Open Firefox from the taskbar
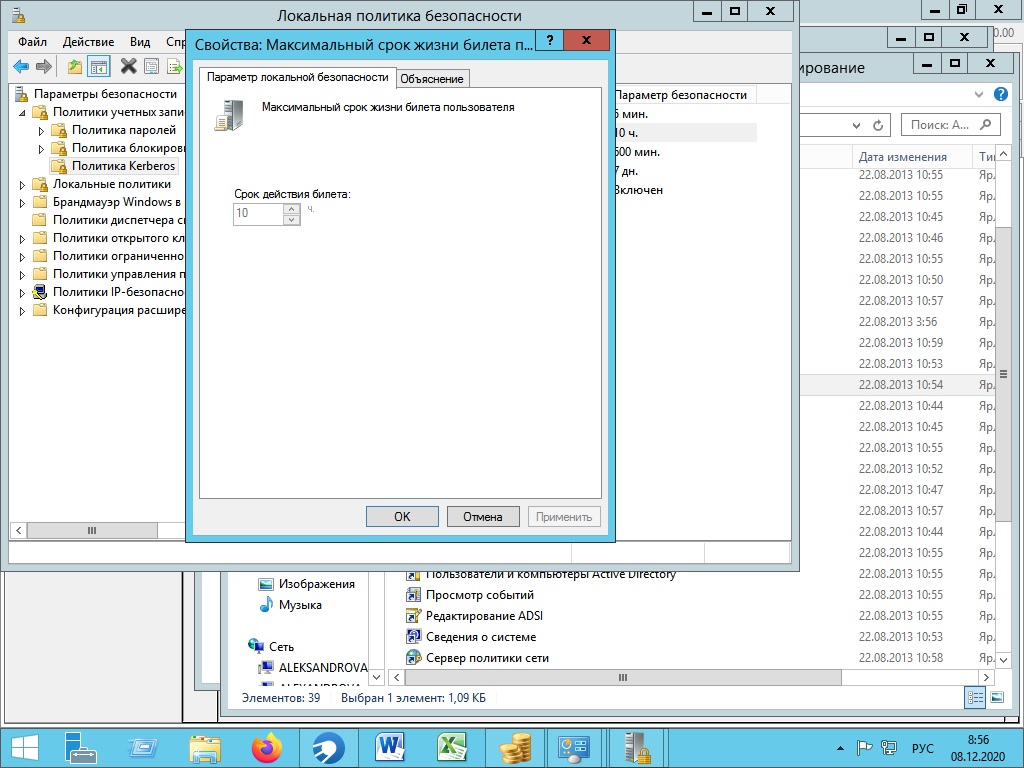 point(267,747)
